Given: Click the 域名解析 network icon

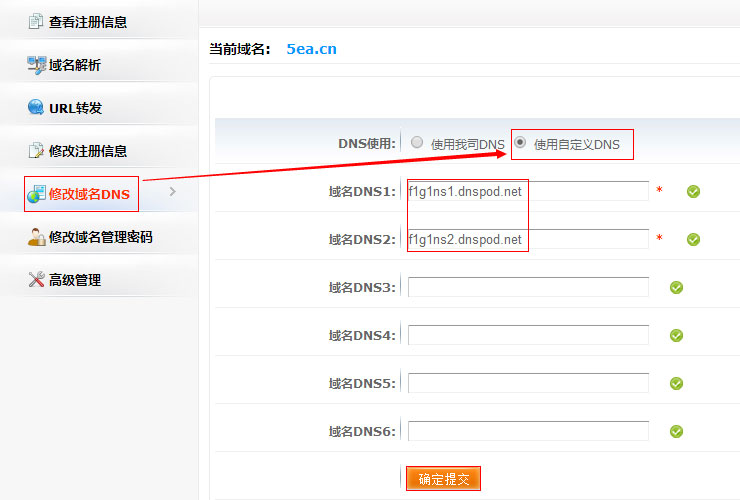Looking at the screenshot, I should click(36, 65).
